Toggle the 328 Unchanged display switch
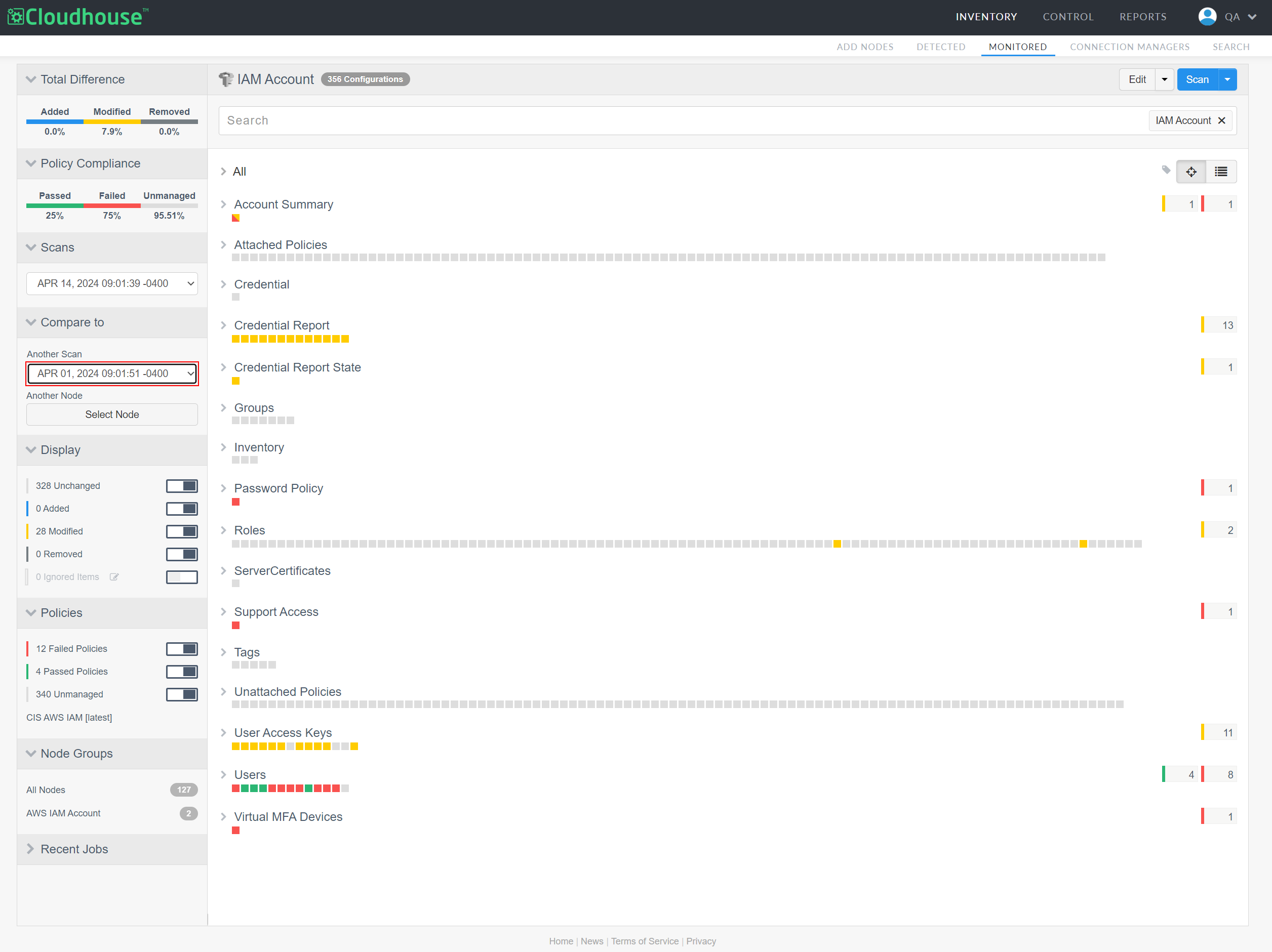This screenshot has height=952, width=1272. coord(182,486)
